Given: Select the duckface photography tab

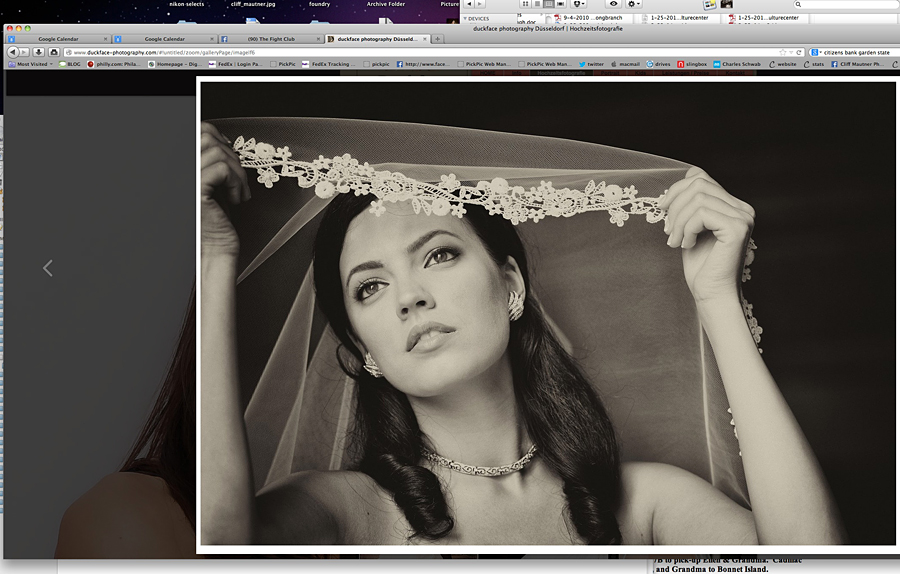Looking at the screenshot, I should [x=376, y=39].
